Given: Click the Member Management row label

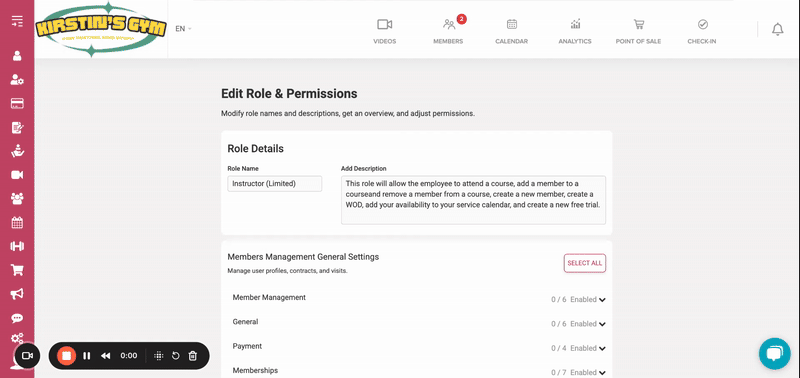Looking at the screenshot, I should 269,297.
